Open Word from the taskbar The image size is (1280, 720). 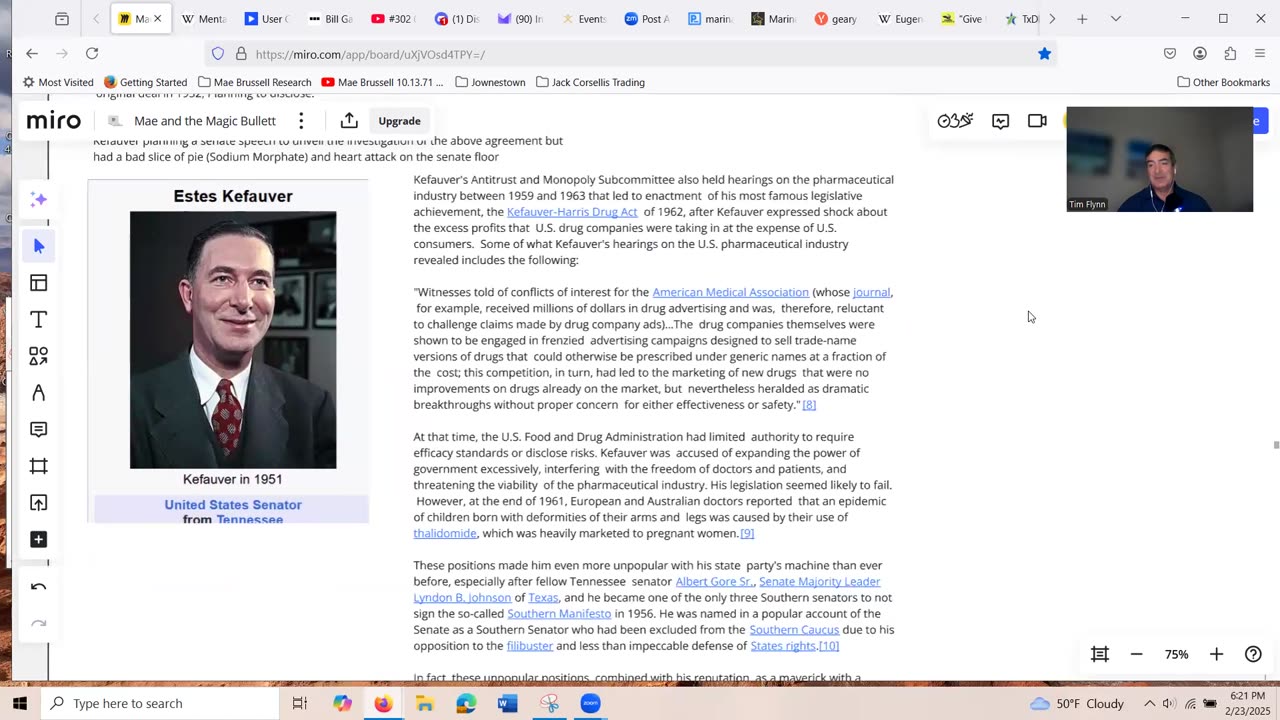pyautogui.click(x=507, y=703)
